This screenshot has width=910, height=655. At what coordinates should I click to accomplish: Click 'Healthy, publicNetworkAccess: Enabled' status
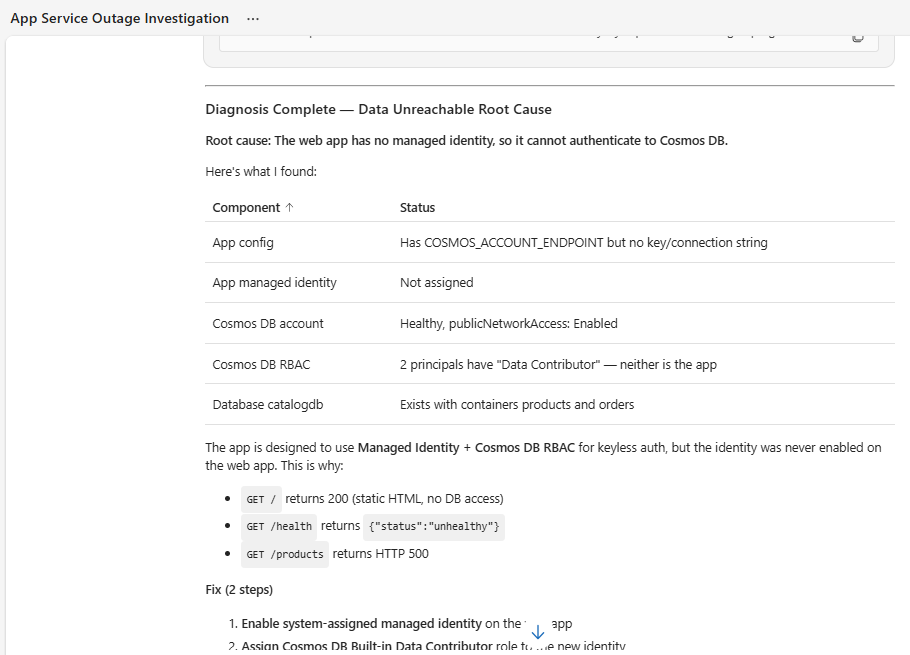[508, 324]
